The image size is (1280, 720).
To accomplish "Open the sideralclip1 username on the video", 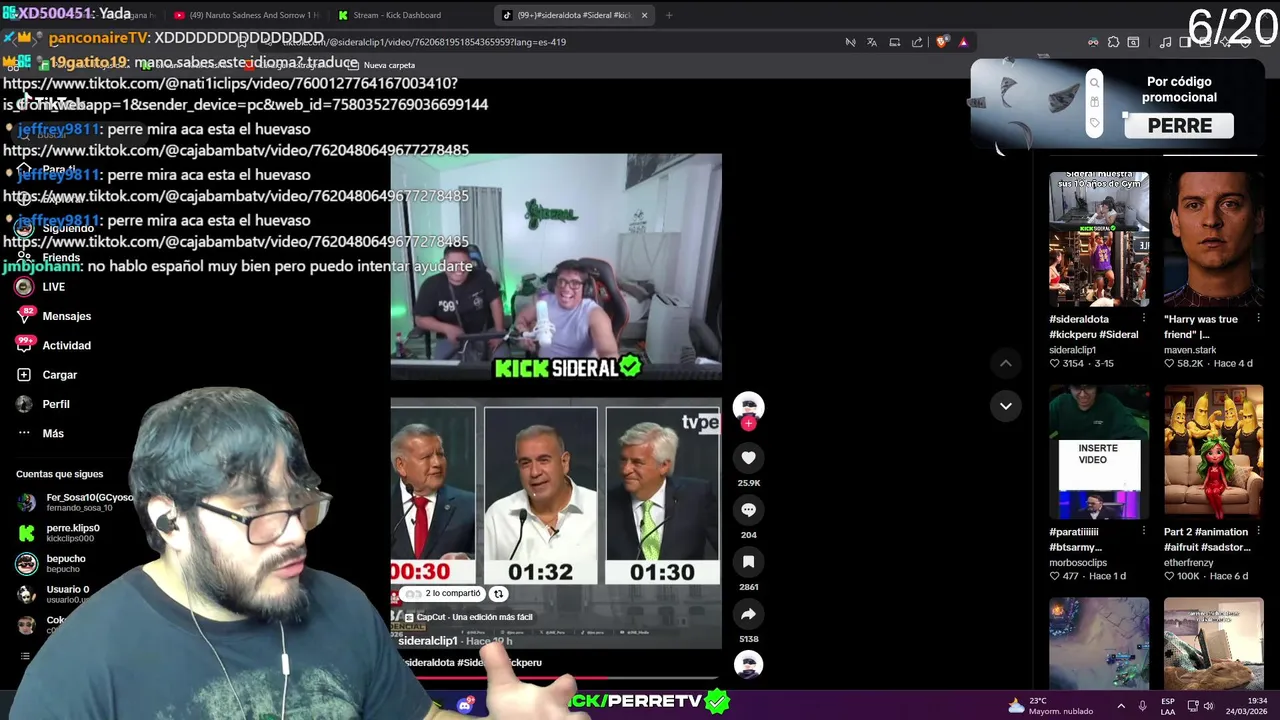I will (427, 641).
